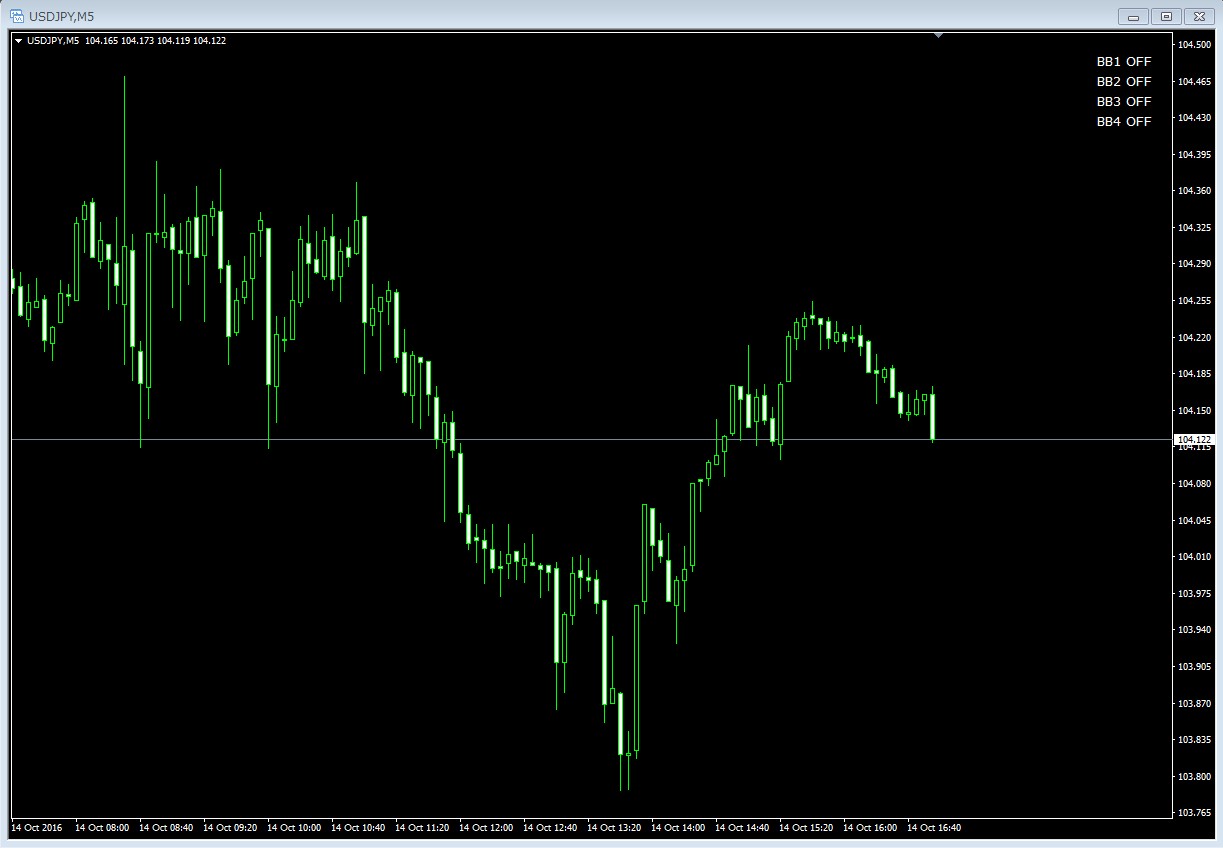
Task: Click the 104.255 price scale label
Action: pos(1194,301)
